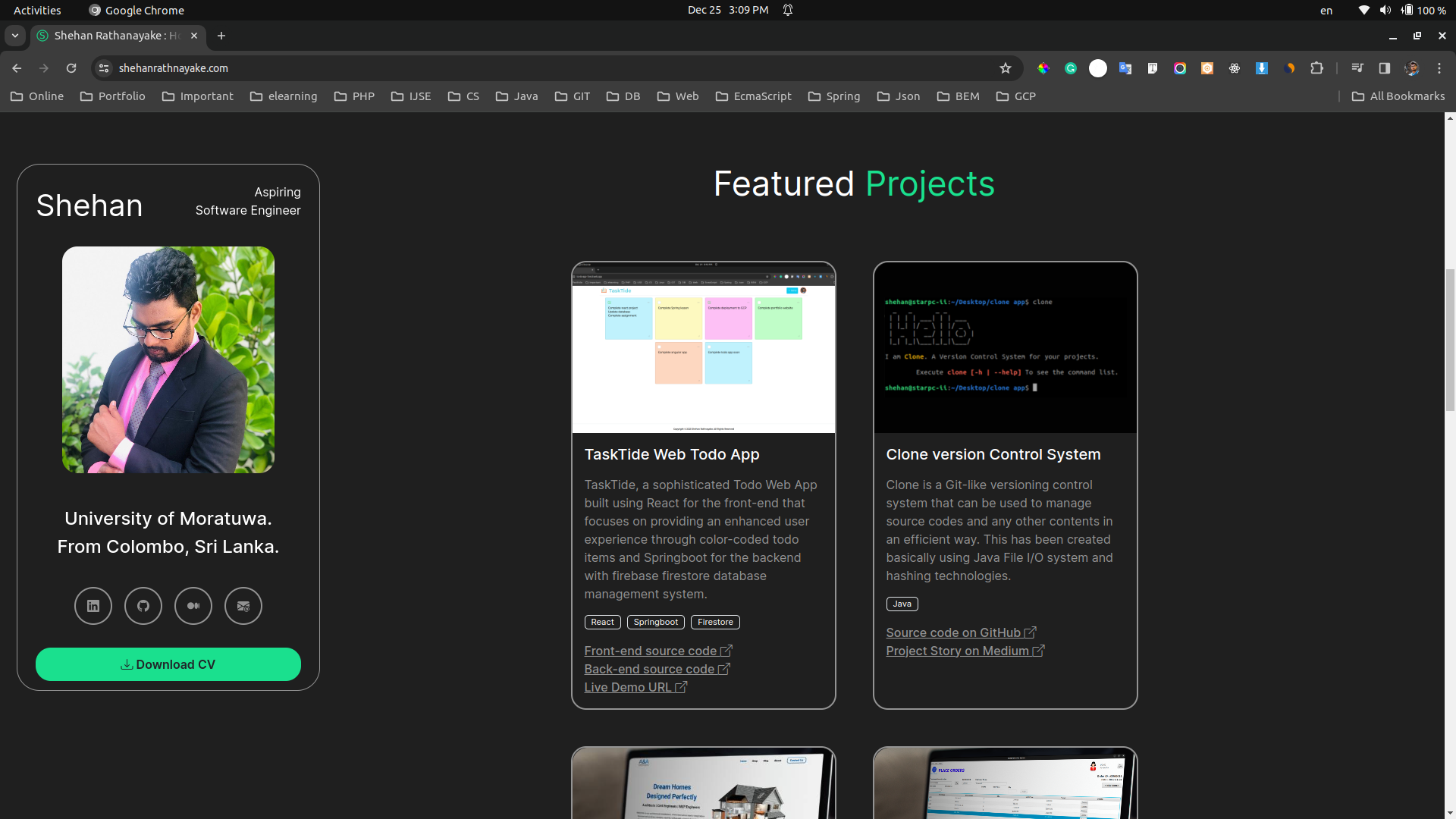The width and height of the screenshot is (1456, 819).
Task: Bookmark this page with the star icon
Action: click(x=1006, y=68)
